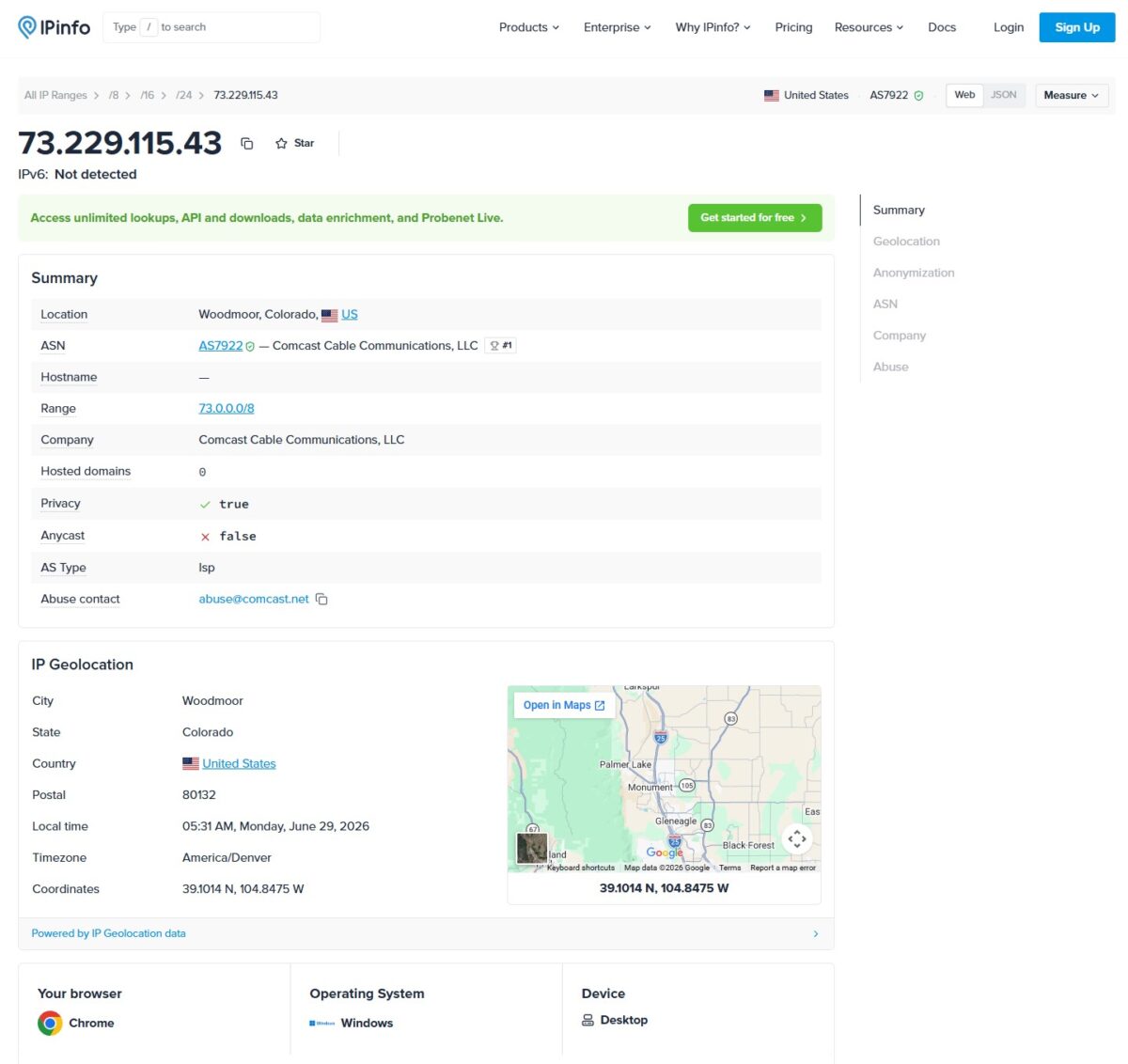Jump to Summary section in sidebar
Image resolution: width=1128 pixels, height=1064 pixels.
tap(899, 211)
